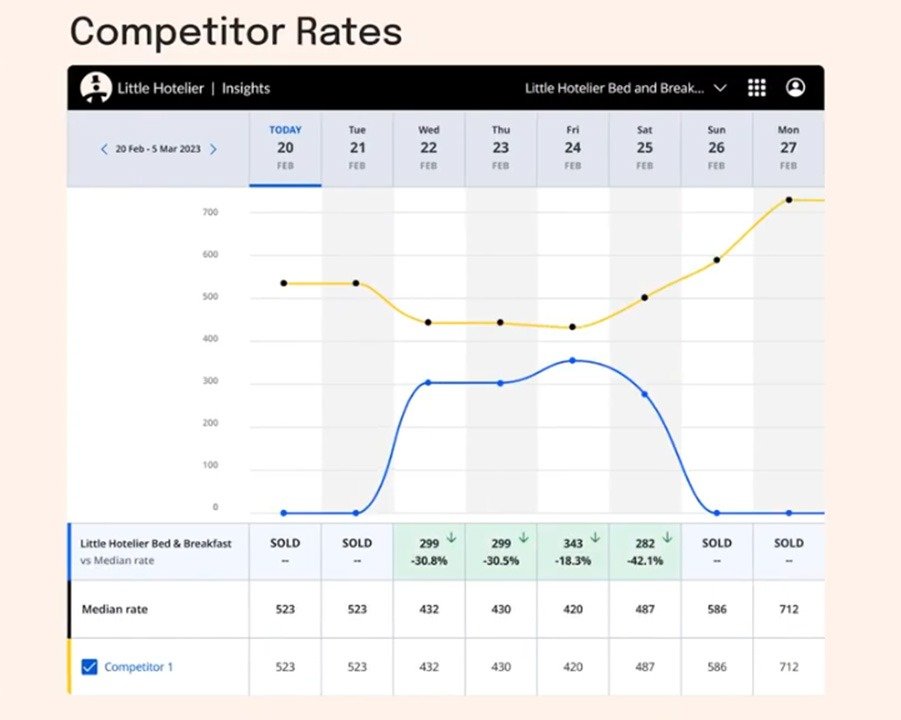Open the Insights menu item
This screenshot has height=720, width=901.
coord(246,88)
